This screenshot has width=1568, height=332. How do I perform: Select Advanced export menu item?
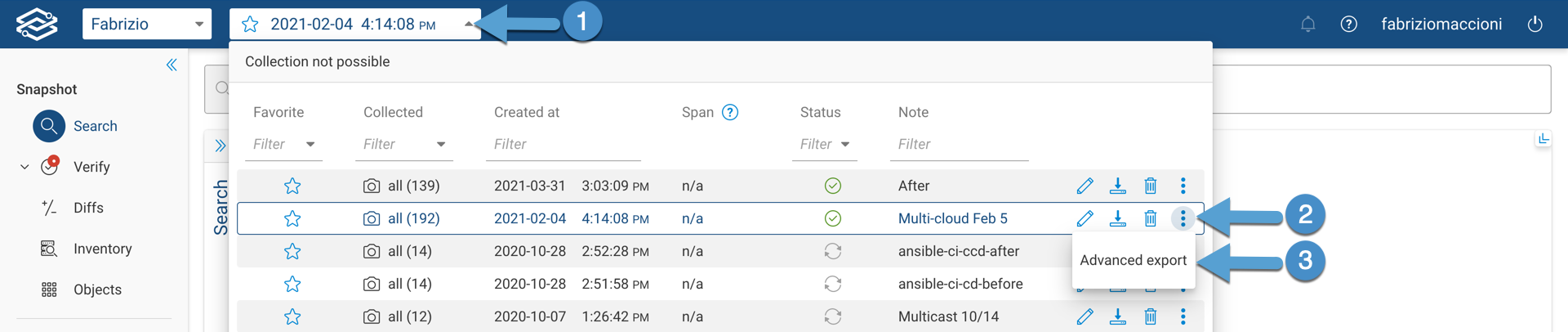1133,260
